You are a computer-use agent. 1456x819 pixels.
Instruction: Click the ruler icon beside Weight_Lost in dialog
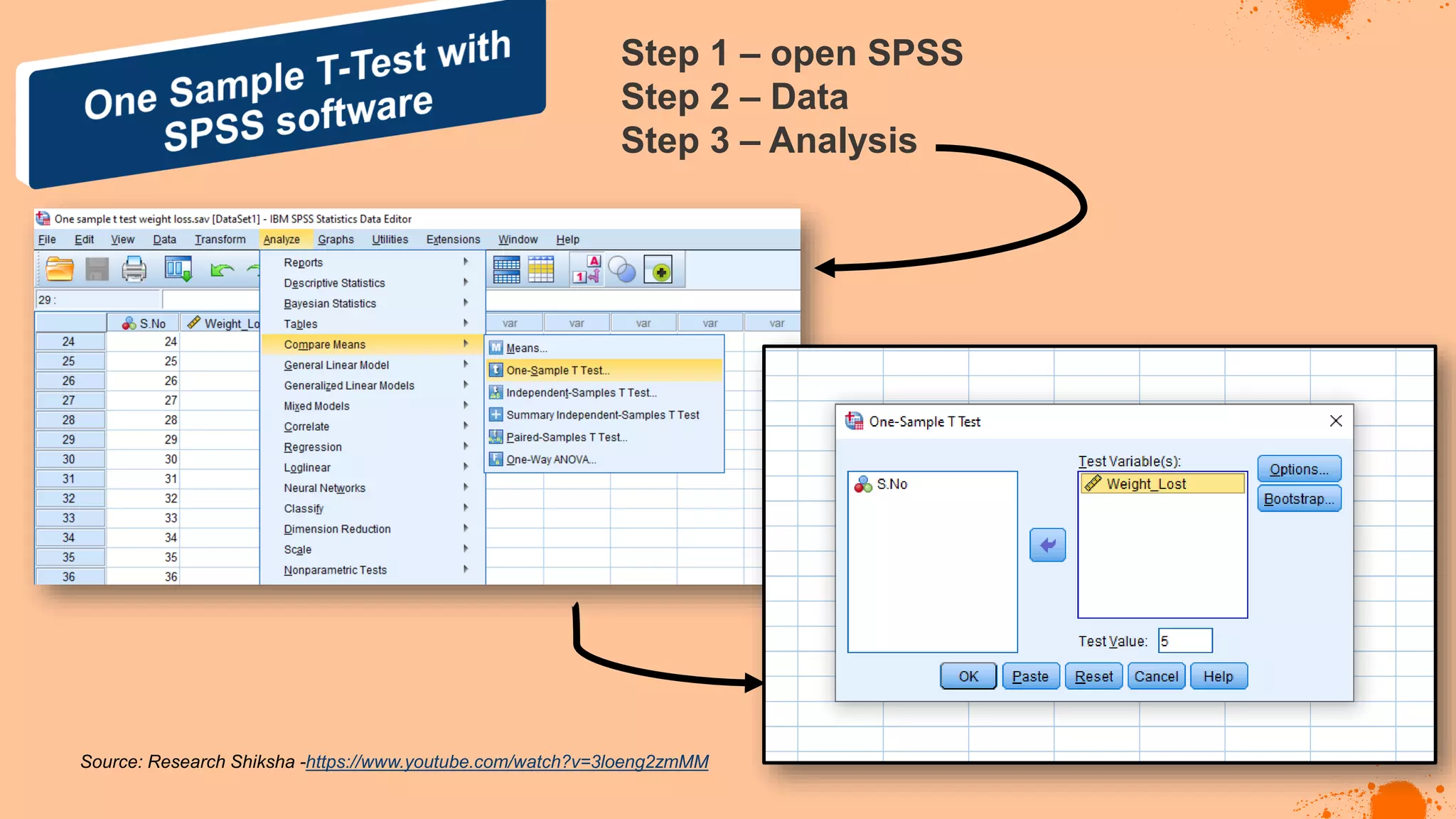[1093, 483]
